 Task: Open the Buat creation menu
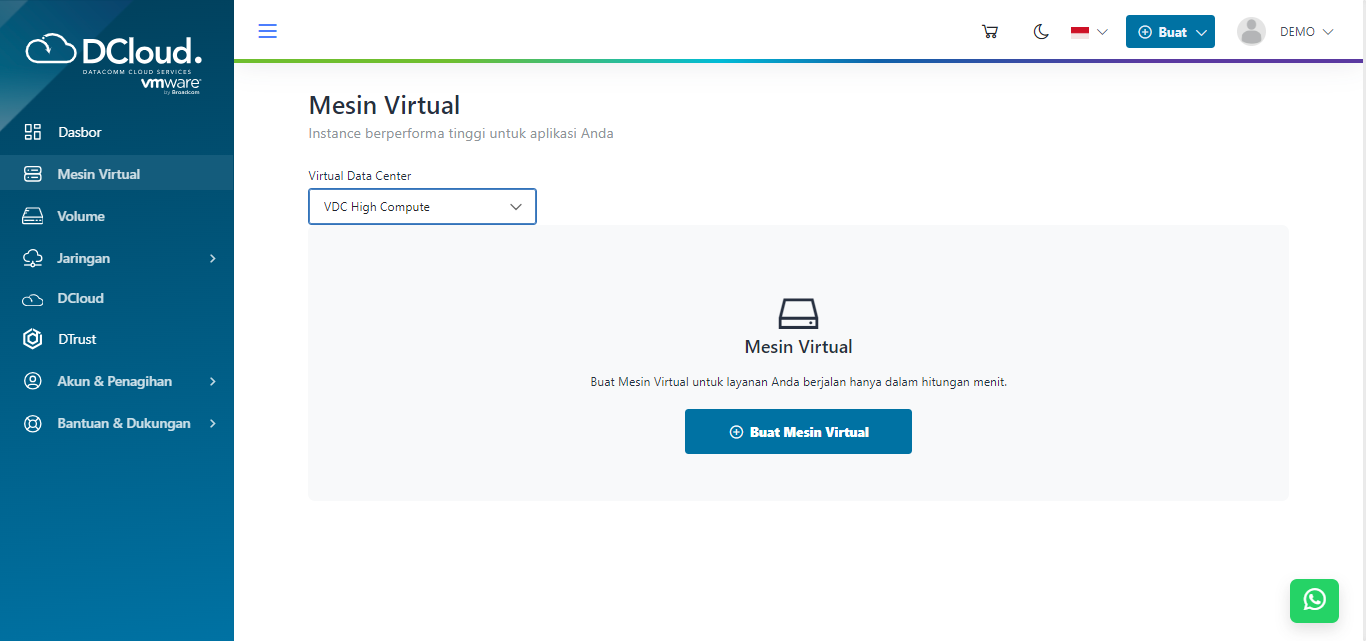pyautogui.click(x=1170, y=31)
